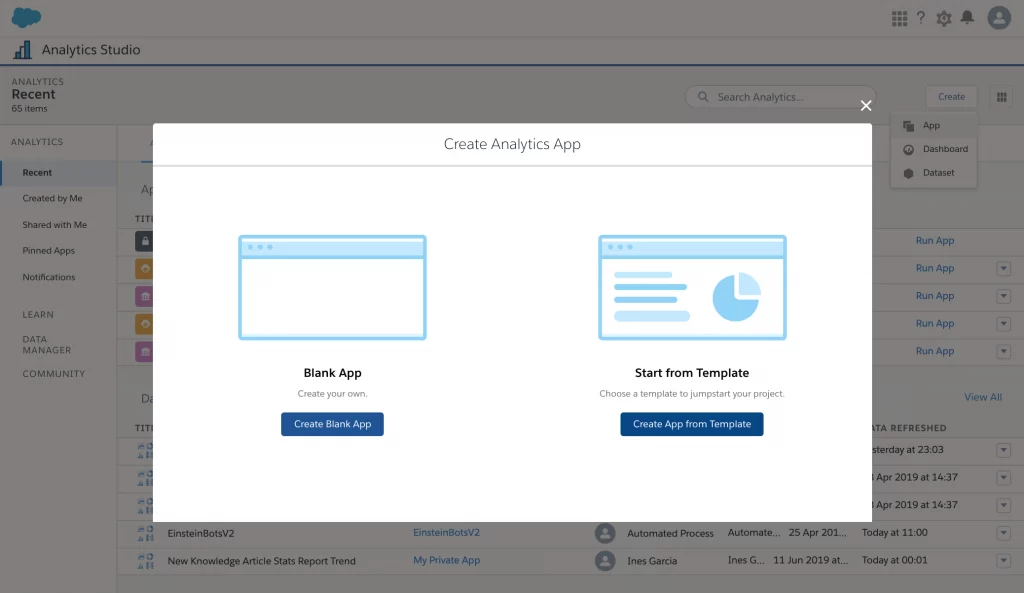Select Recent in the sidebar

pos(59,172)
